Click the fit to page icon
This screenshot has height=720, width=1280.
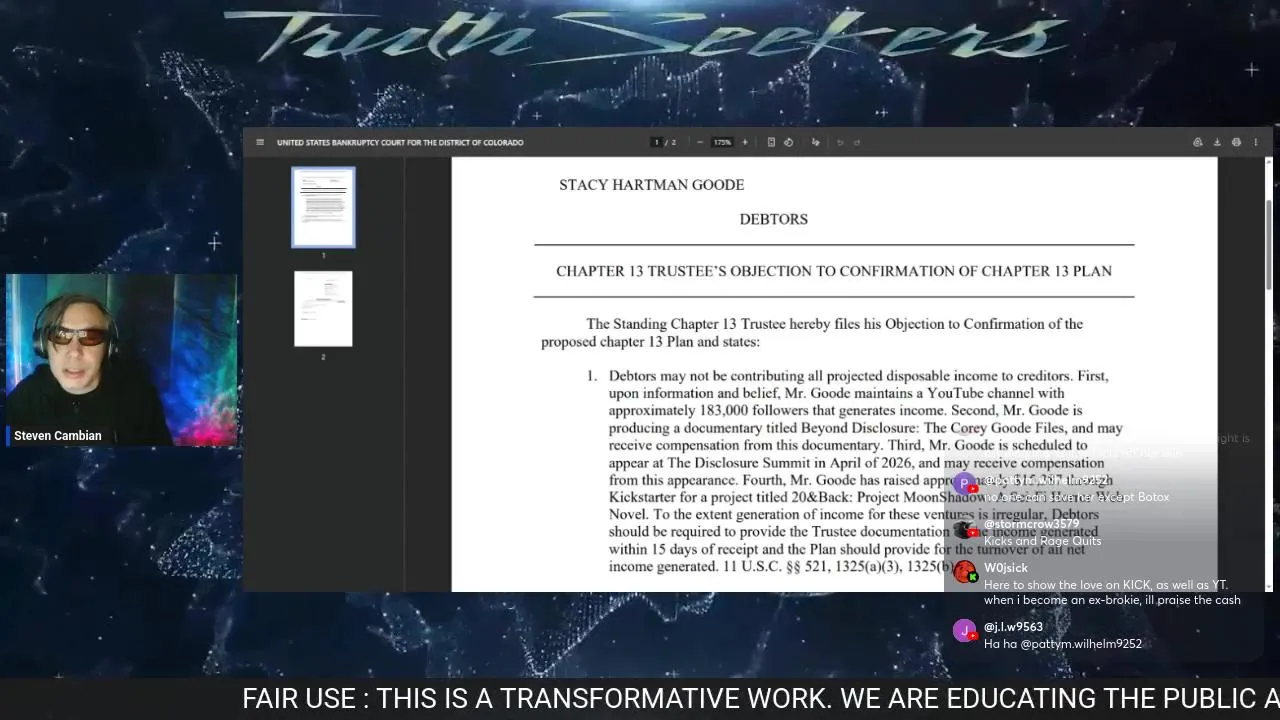[771, 142]
